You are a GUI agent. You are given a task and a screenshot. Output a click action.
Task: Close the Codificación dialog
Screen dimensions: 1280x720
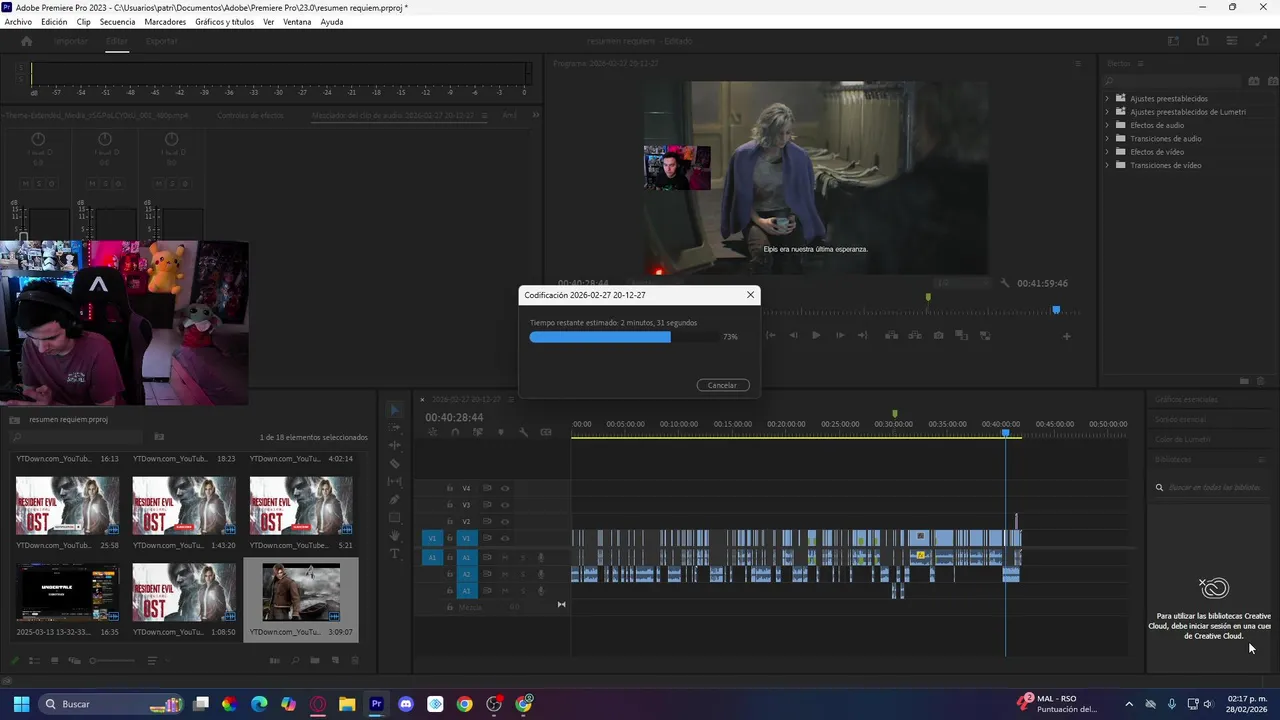click(750, 295)
